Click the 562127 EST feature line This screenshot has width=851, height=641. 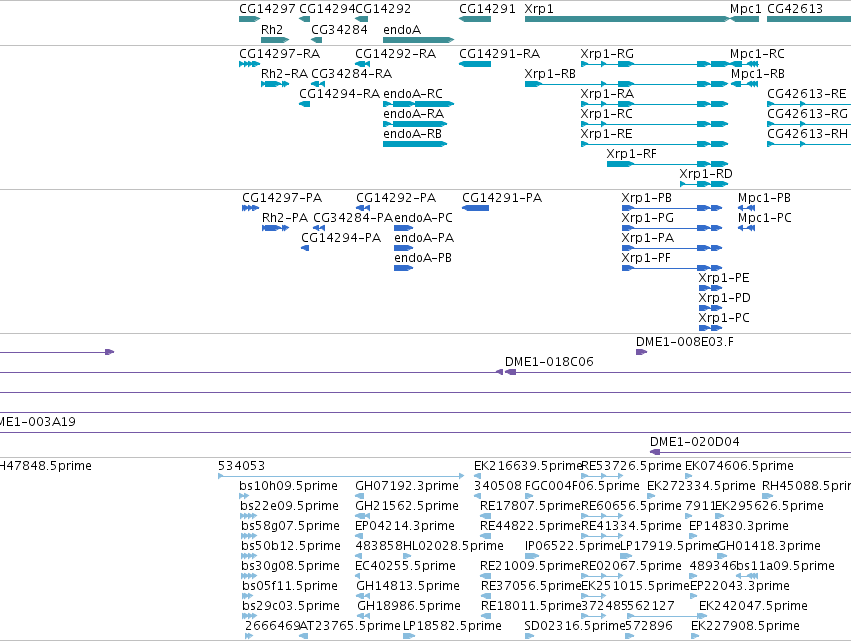667,616
